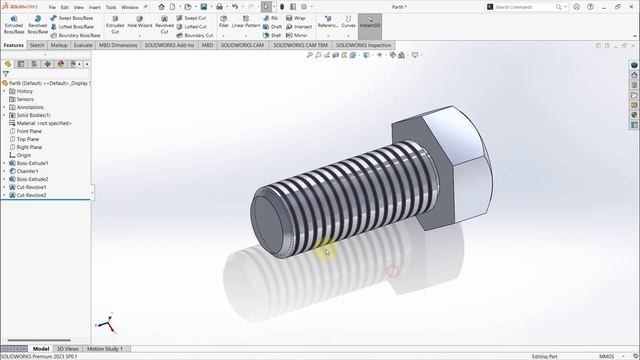Screen dimensions: 640x360
Task: Open the Tools menu
Action: [111, 7]
